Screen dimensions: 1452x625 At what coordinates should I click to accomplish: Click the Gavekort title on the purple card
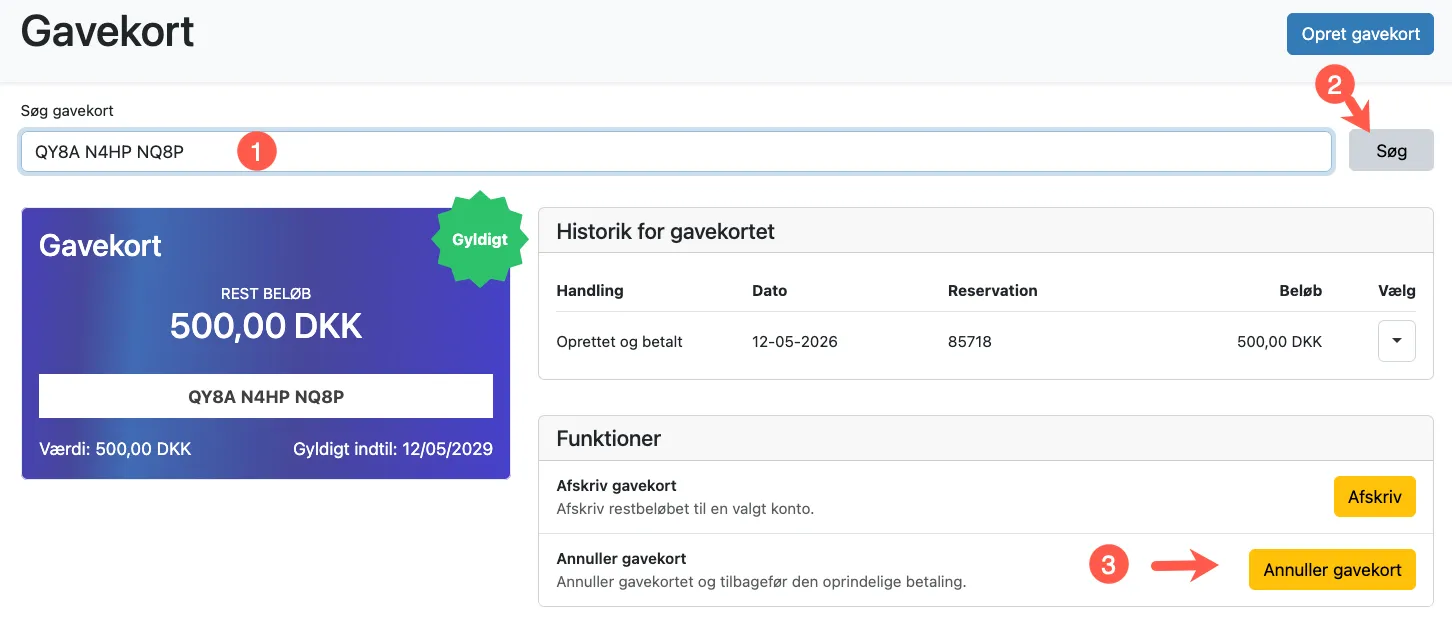(x=100, y=246)
